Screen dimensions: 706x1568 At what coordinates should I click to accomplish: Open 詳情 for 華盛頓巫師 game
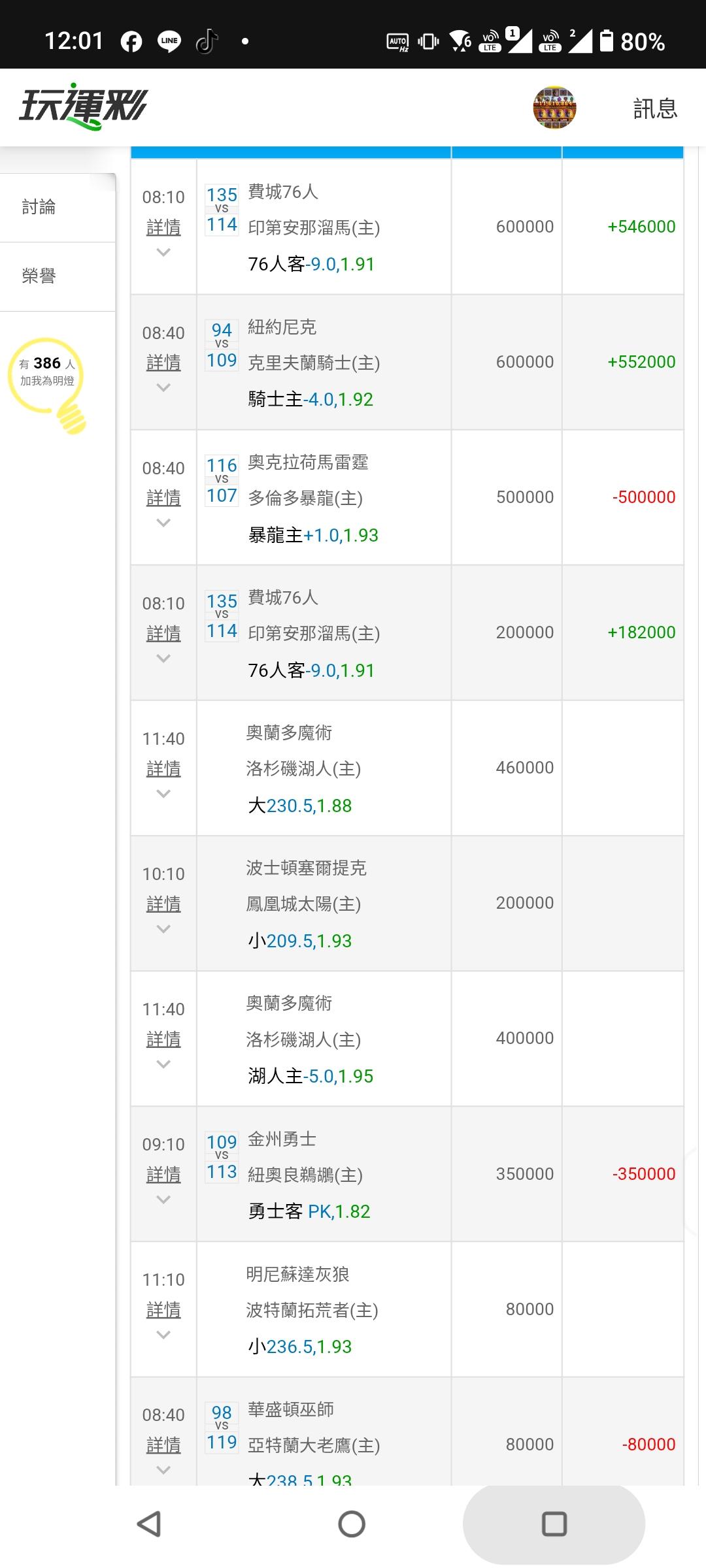tap(163, 1445)
